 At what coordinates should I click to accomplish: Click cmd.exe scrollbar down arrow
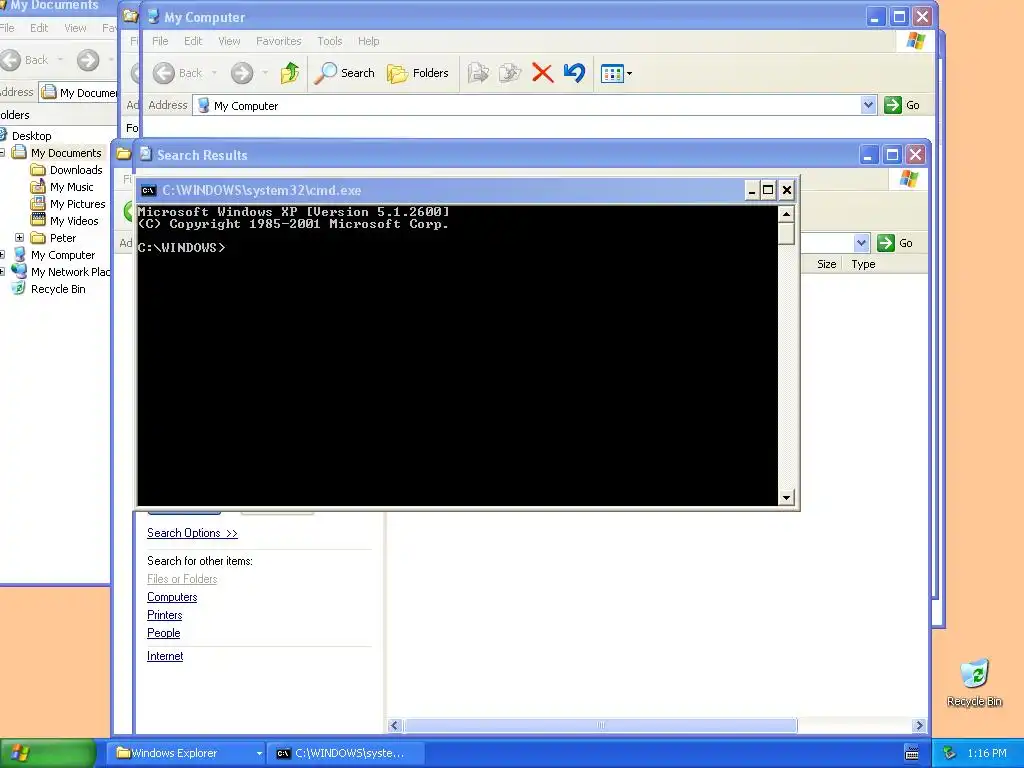786,498
